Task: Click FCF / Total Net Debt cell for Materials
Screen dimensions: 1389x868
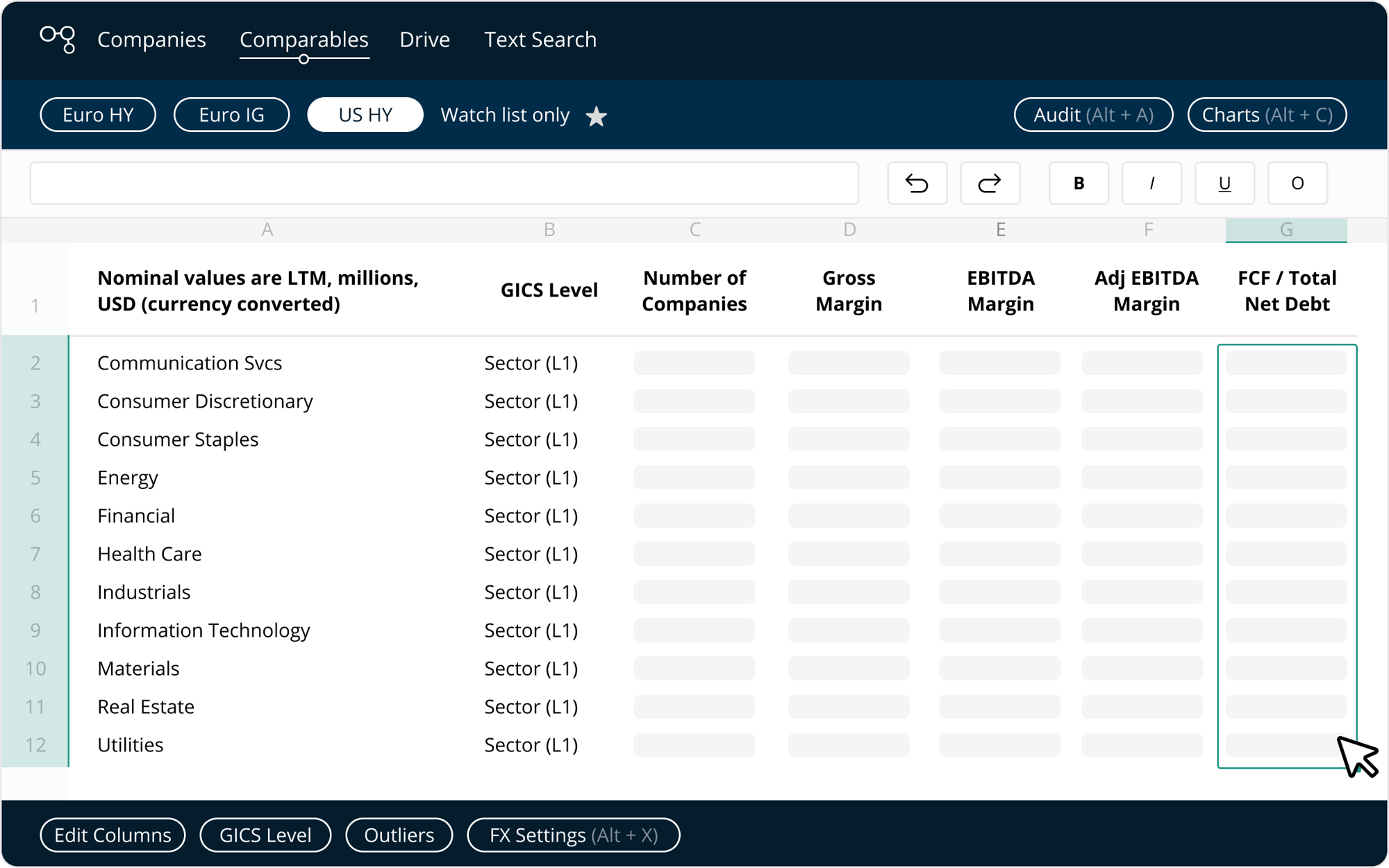Action: coord(1286,668)
